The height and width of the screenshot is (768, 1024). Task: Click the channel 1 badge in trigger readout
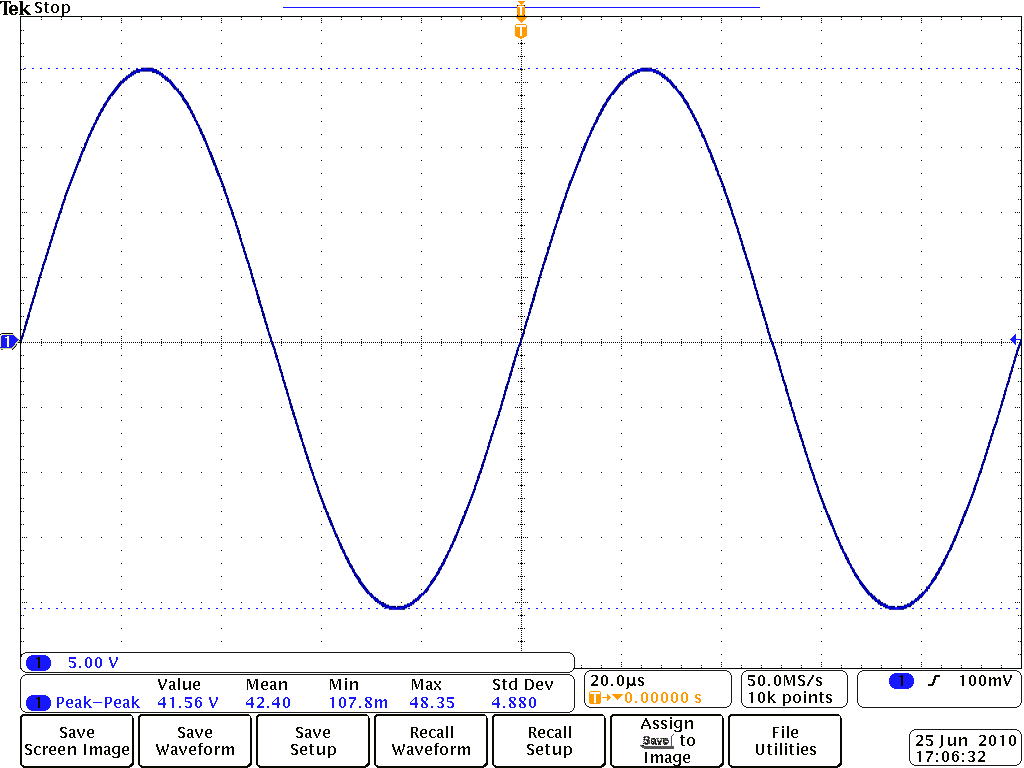click(901, 681)
